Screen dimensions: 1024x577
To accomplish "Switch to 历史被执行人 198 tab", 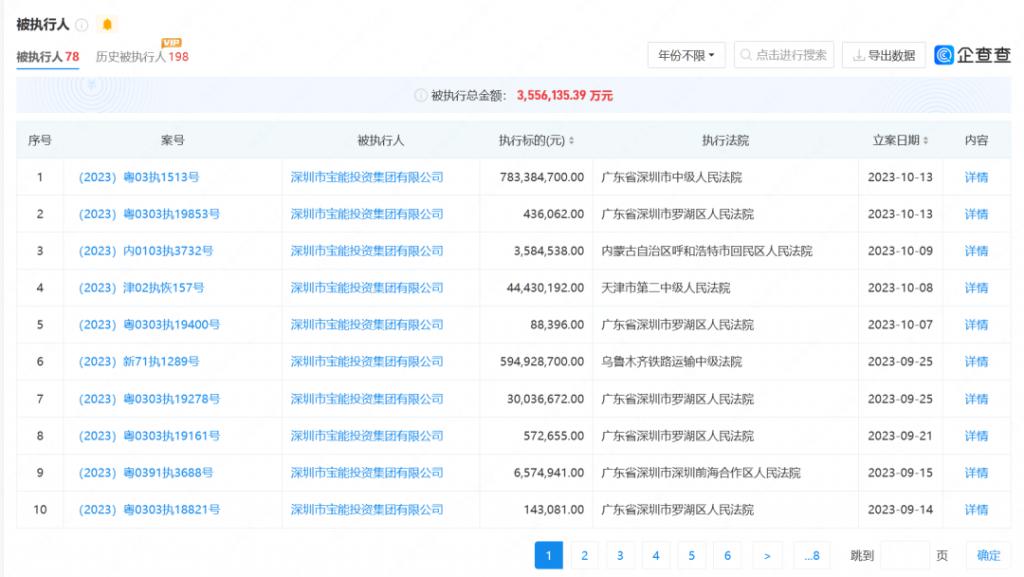I will pyautogui.click(x=142, y=57).
